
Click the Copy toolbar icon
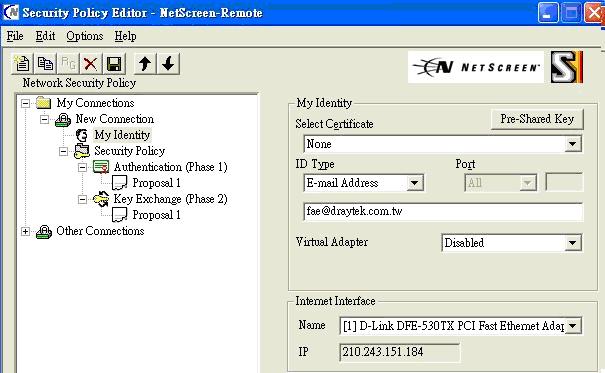point(45,64)
